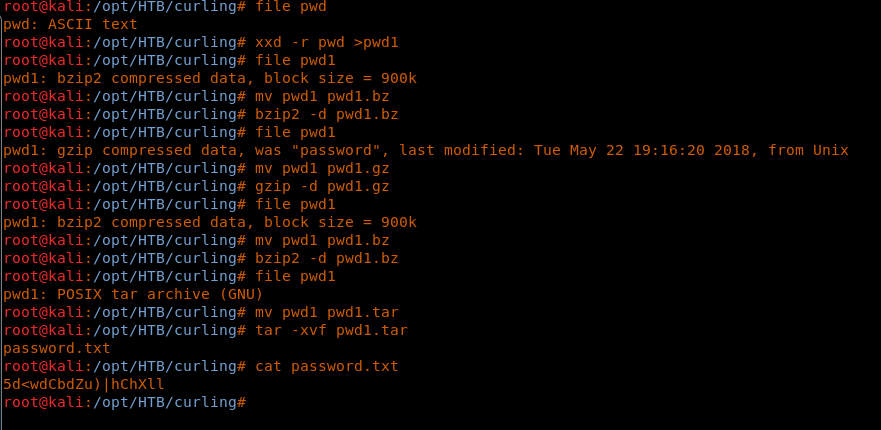881x430 pixels.
Task: Click the "mv pwd1 pwd1.tar" command
Action: click(327, 313)
